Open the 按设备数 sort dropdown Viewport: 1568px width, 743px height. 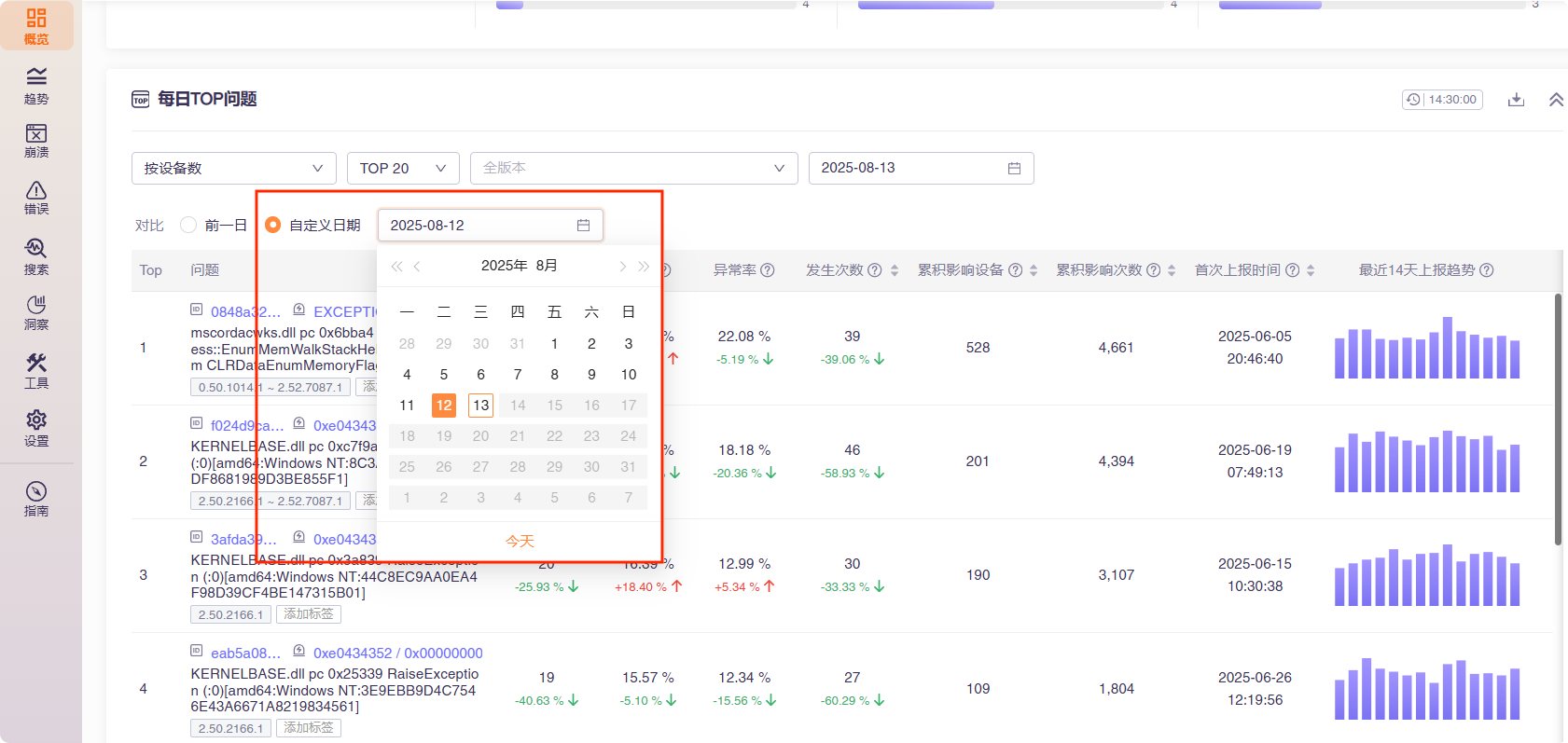point(234,168)
